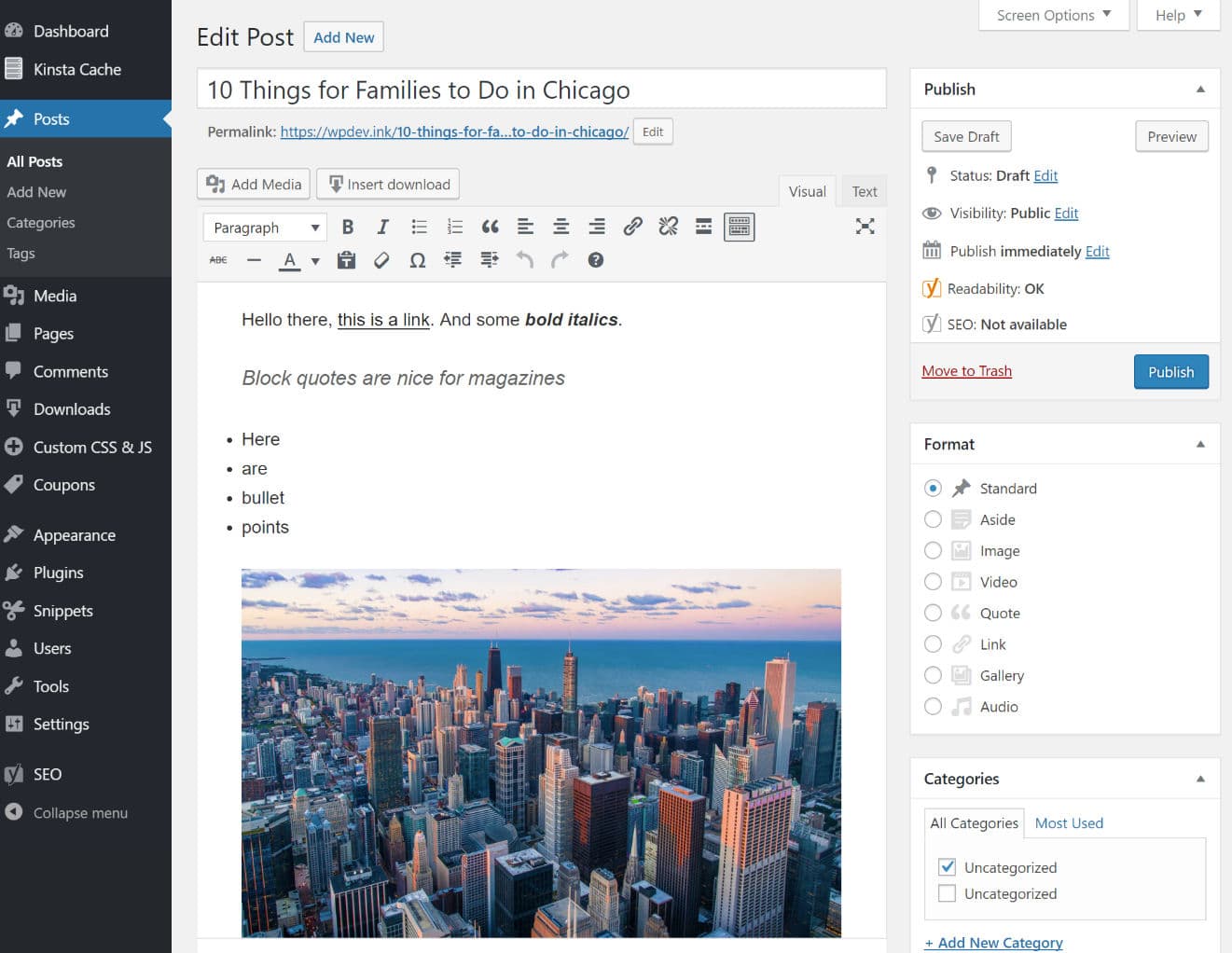
Task: Apply blockquote formatting
Action: click(490, 226)
